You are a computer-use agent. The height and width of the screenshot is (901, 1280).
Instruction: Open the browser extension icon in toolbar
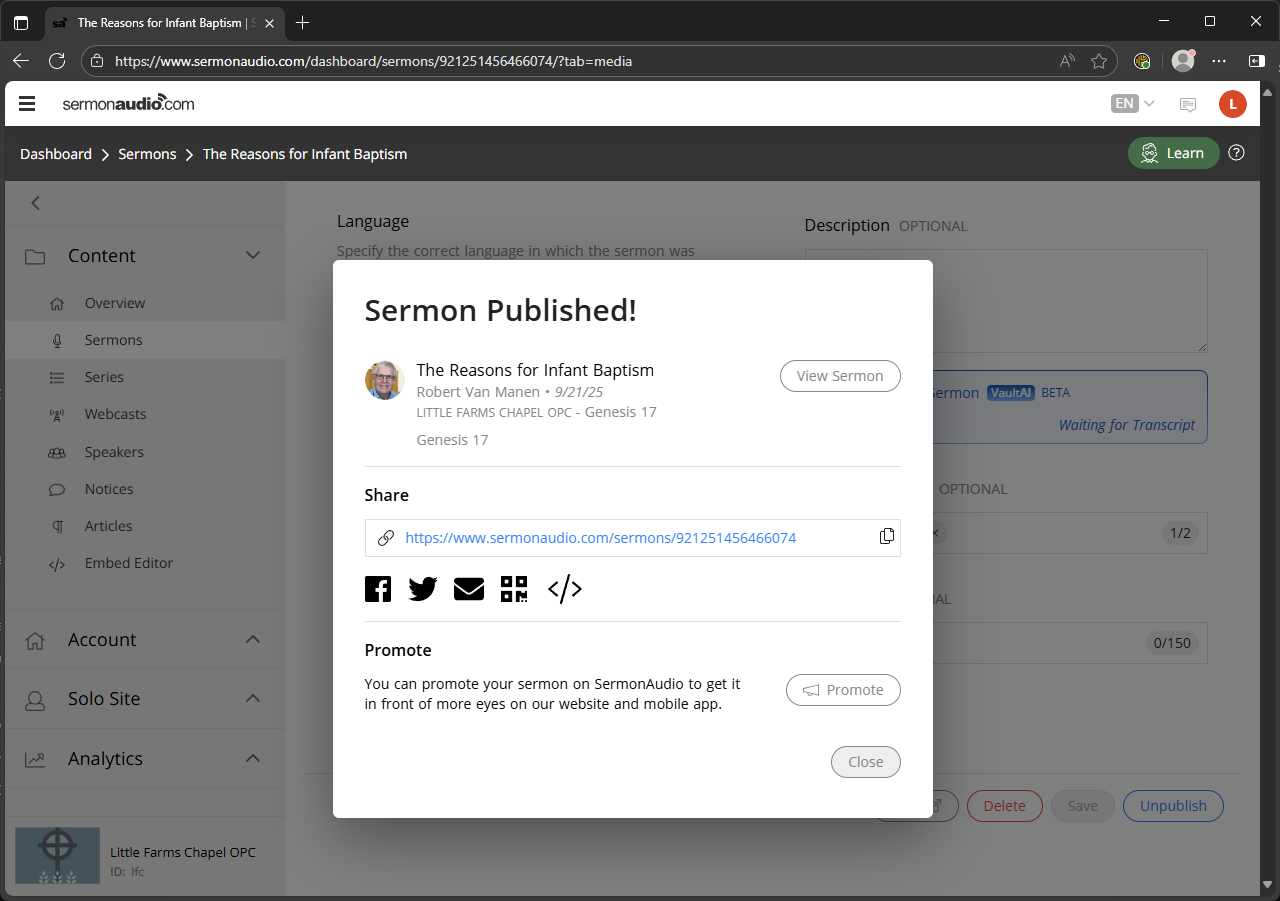click(x=1142, y=61)
